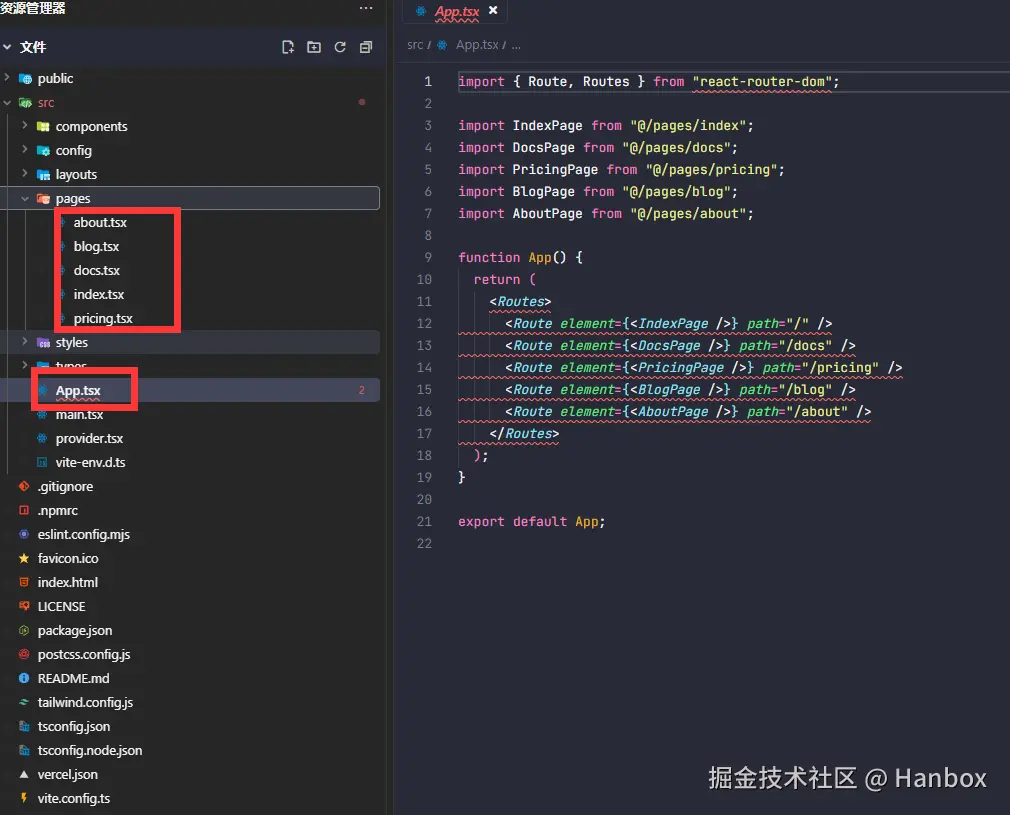Click the eslint.config.mjs ESLint icon
This screenshot has height=815, width=1010.
pyautogui.click(x=24, y=534)
